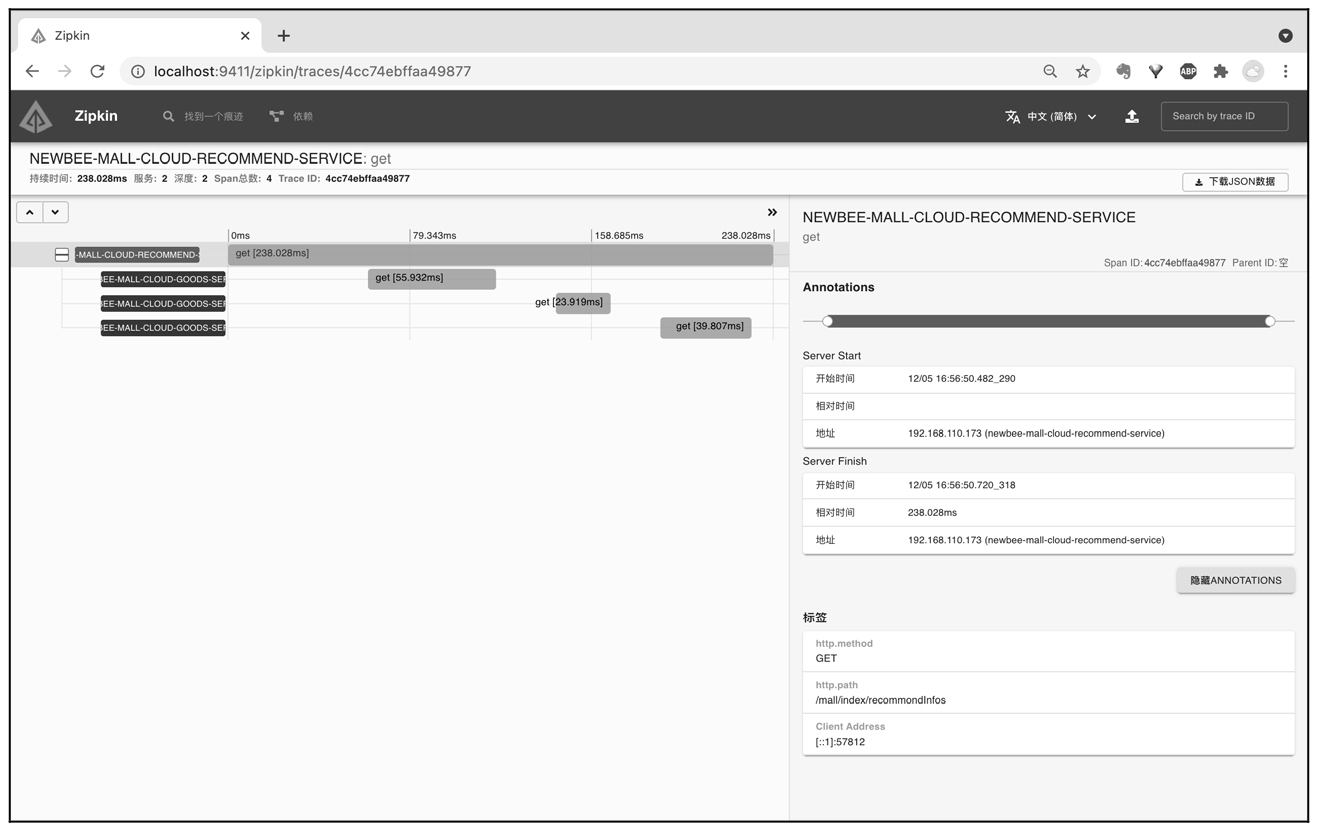Open the Extensions puzzle icon

(1220, 71)
